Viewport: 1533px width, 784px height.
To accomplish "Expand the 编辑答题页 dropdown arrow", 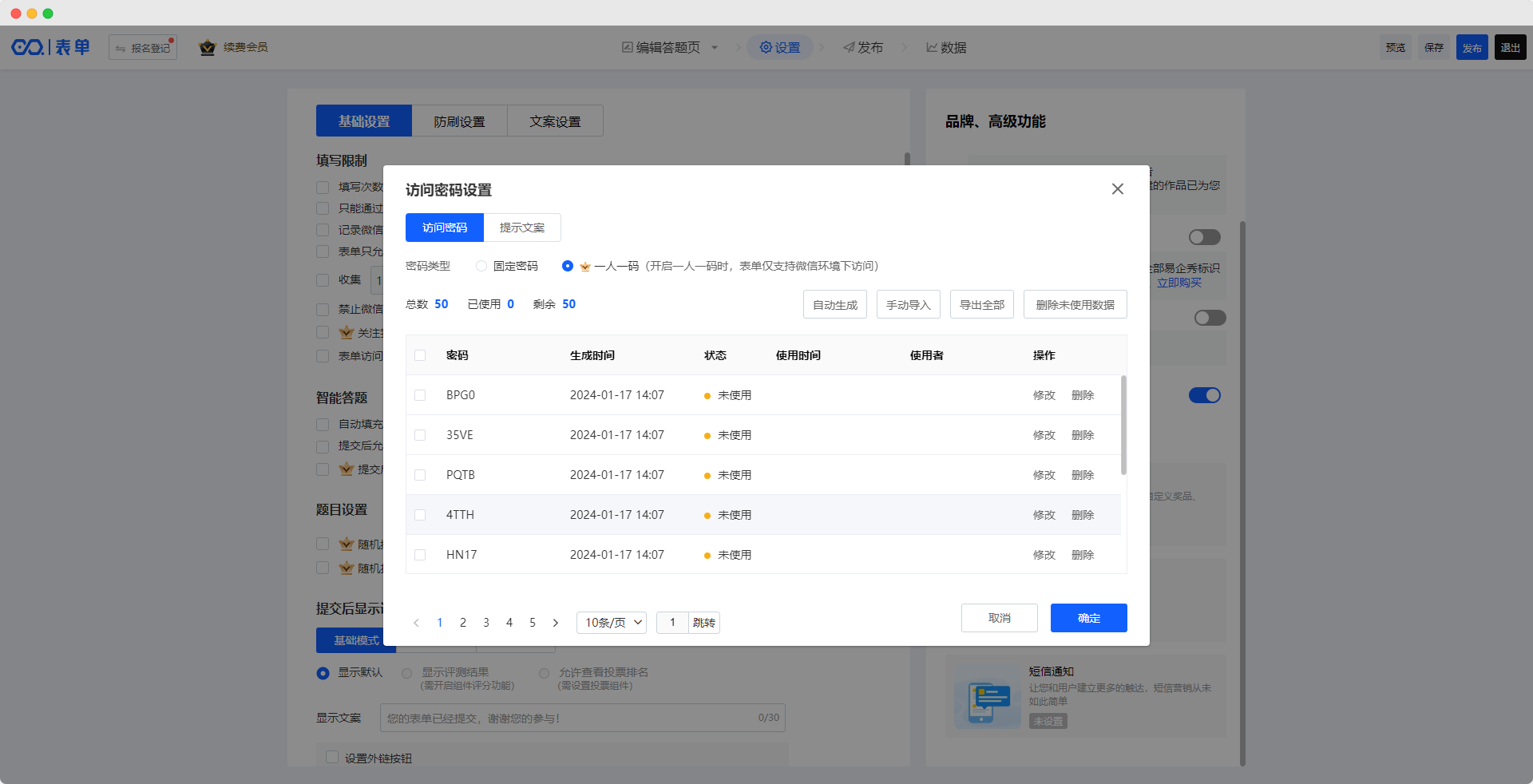I will [715, 48].
